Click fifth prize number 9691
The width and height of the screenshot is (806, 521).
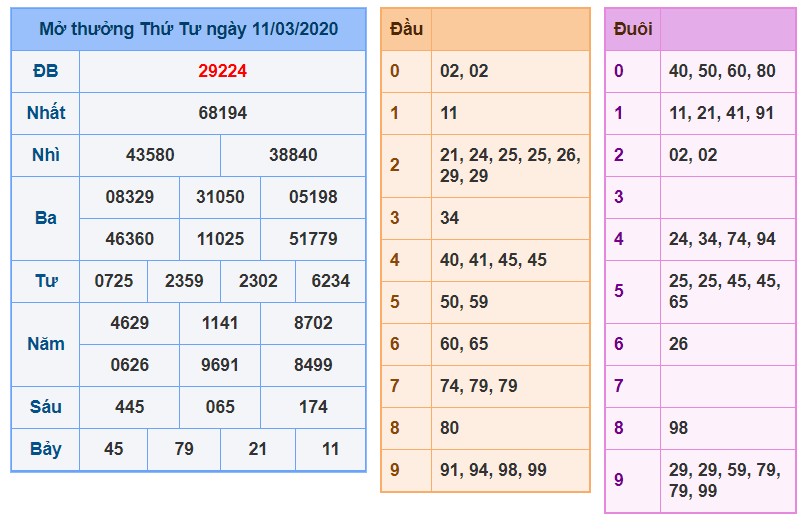[220, 365]
